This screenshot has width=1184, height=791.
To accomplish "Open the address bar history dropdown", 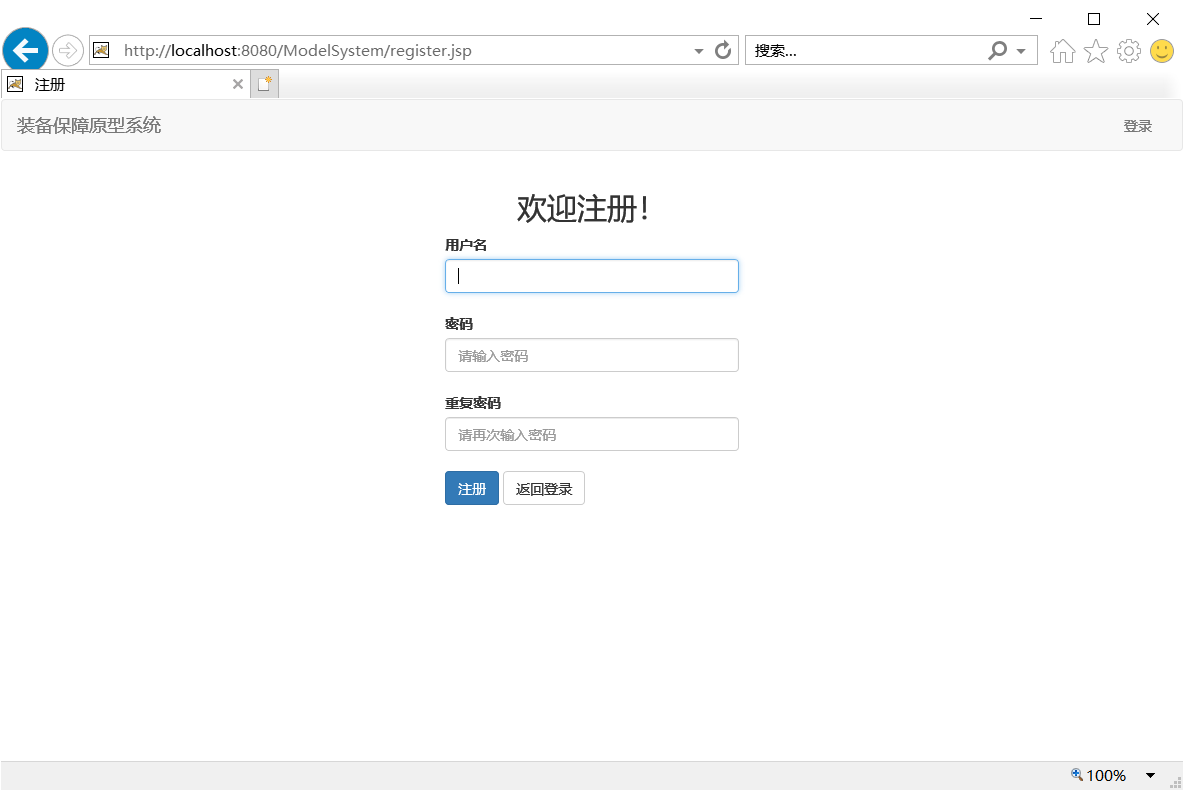I will click(698, 50).
